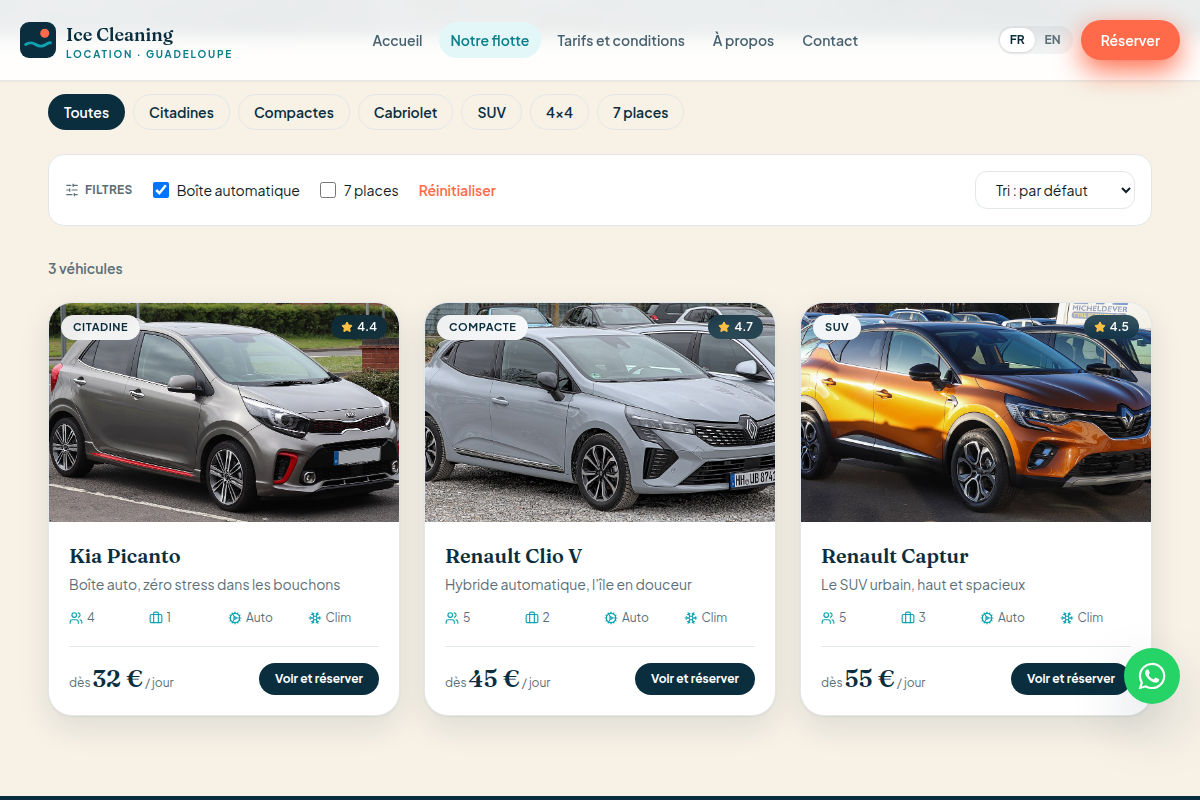Click the luggage icon on Renault Clio V
The image size is (1200, 800).
532,618
